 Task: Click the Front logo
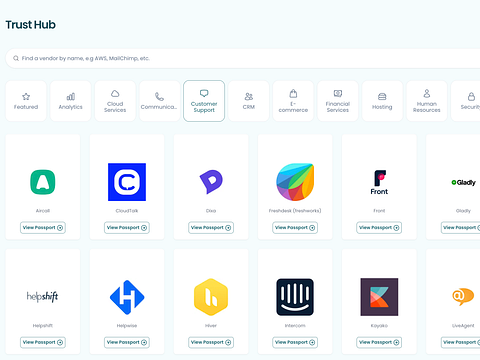pos(379,182)
